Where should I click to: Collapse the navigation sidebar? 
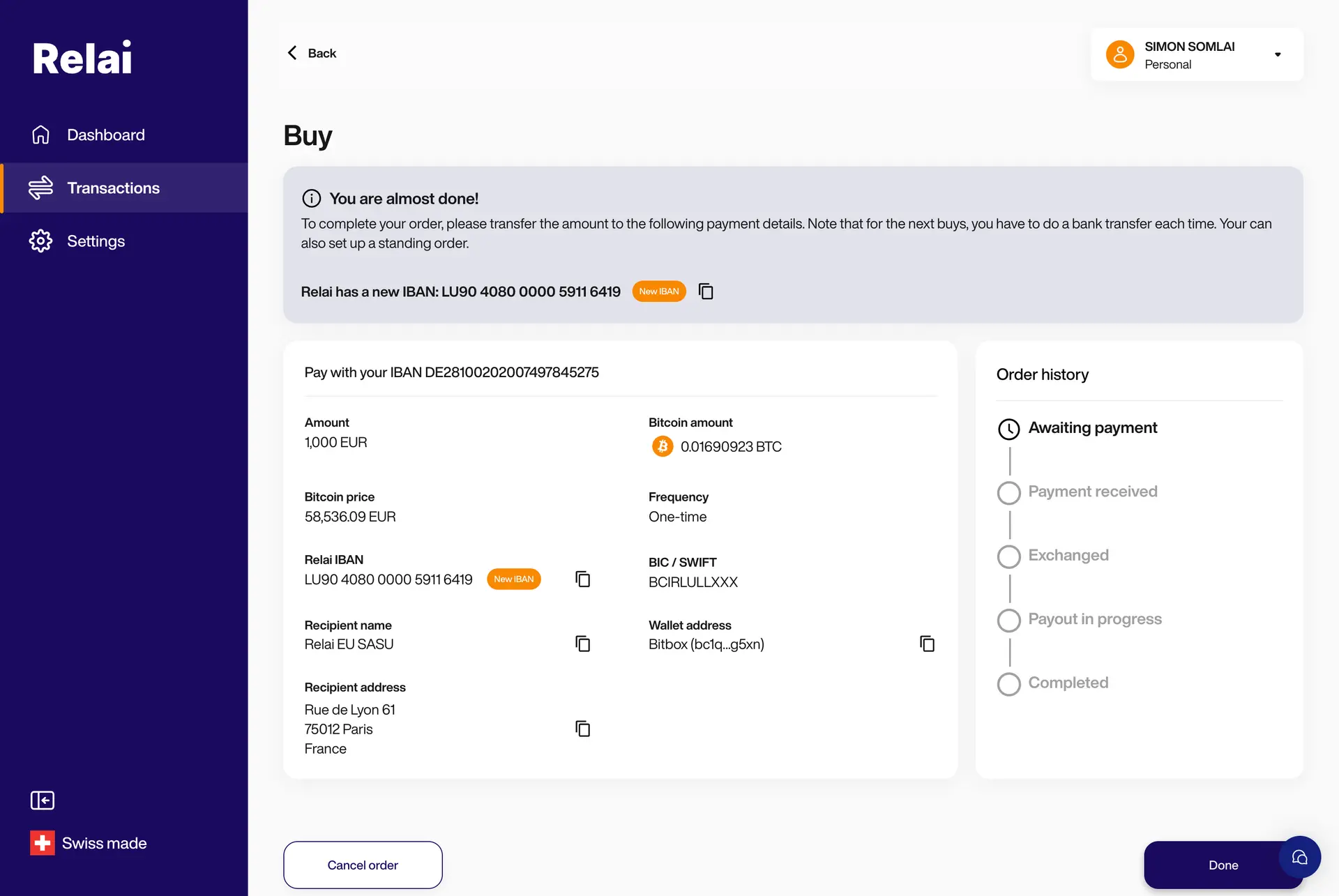tap(42, 800)
